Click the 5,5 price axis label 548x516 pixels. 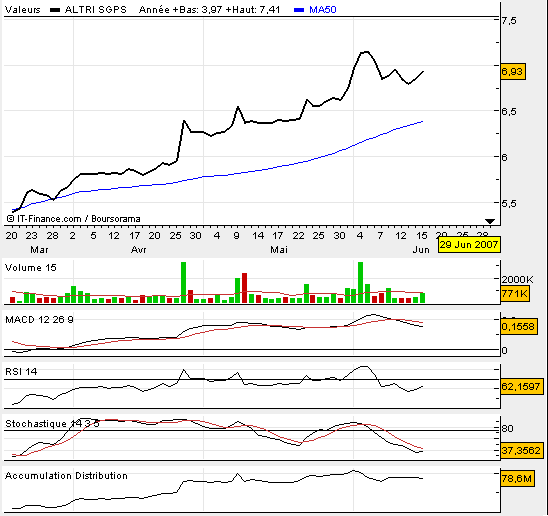pyautogui.click(x=509, y=203)
